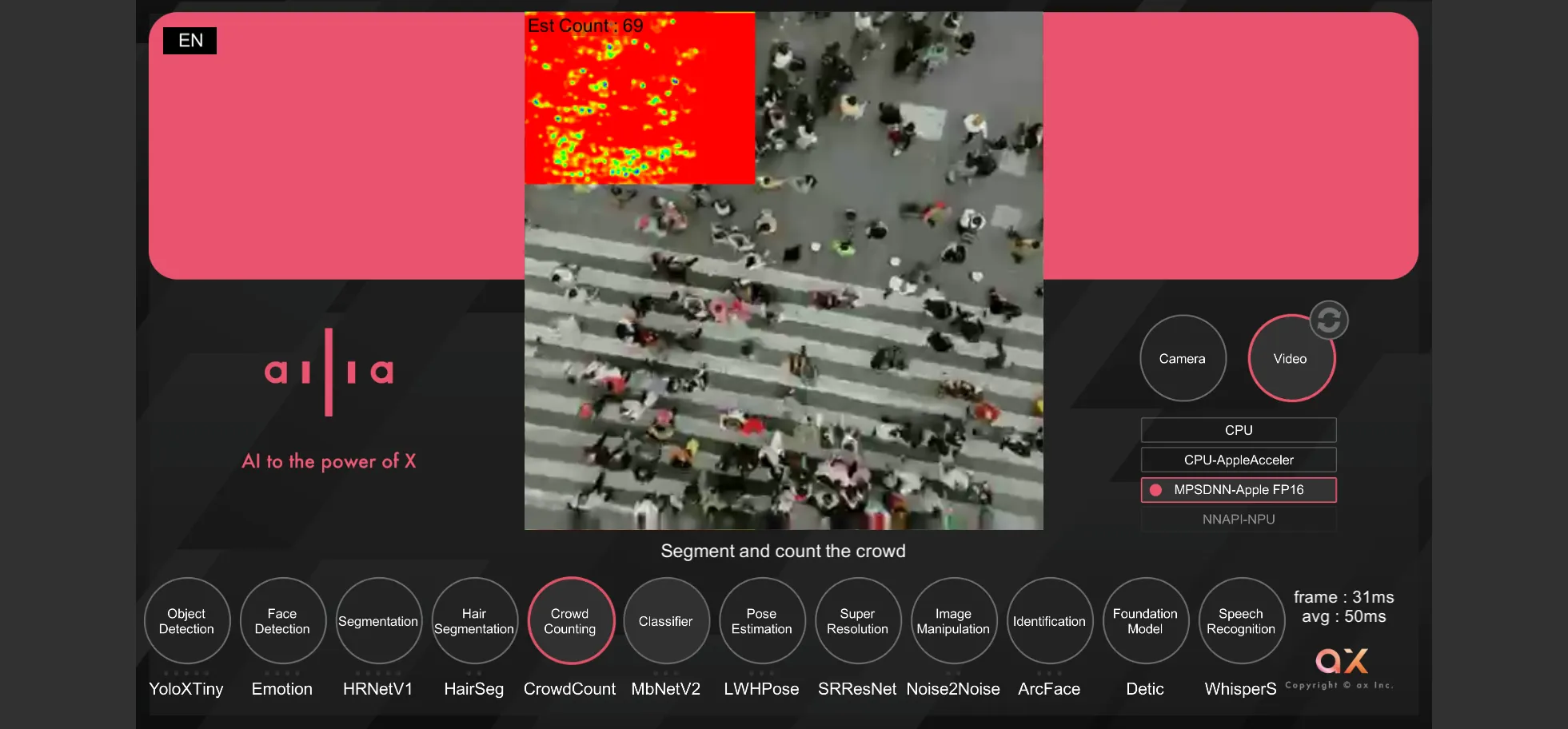Click the SRResNet model label
1568x729 pixels.
click(x=858, y=689)
